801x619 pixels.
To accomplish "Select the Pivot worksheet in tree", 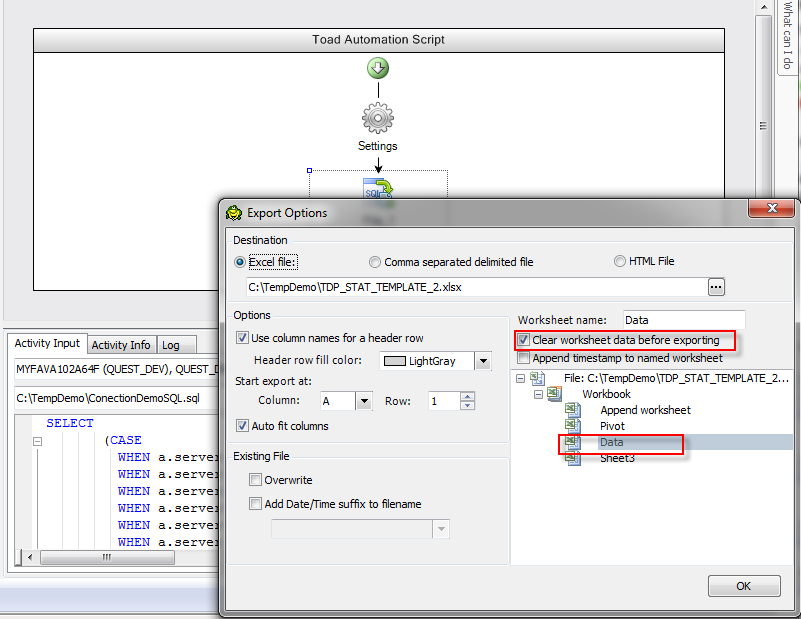I will tap(612, 426).
